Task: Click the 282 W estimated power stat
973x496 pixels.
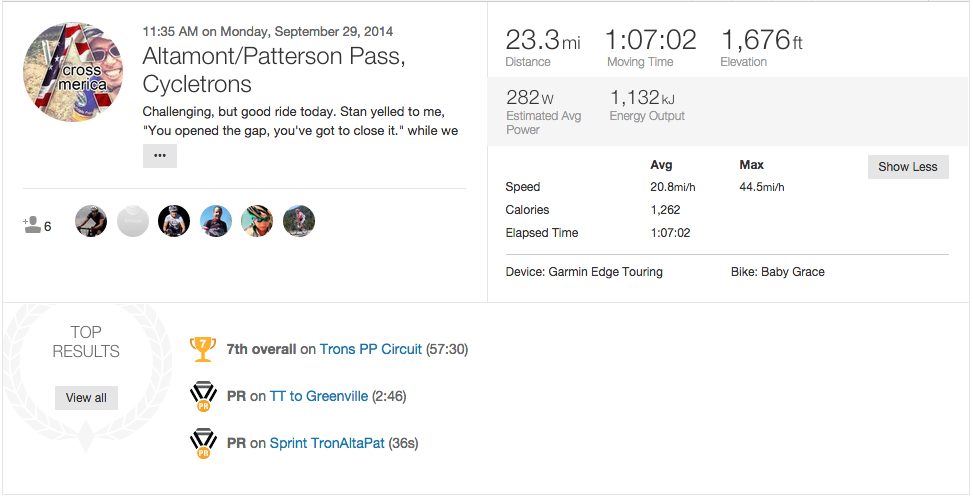Action: (x=528, y=99)
